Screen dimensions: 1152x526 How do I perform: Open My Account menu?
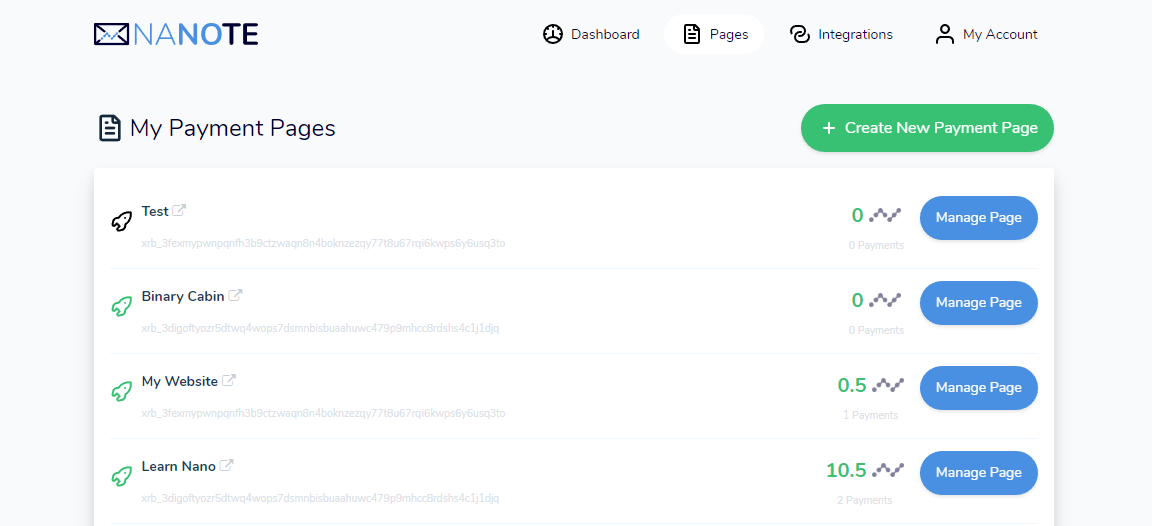coord(986,34)
